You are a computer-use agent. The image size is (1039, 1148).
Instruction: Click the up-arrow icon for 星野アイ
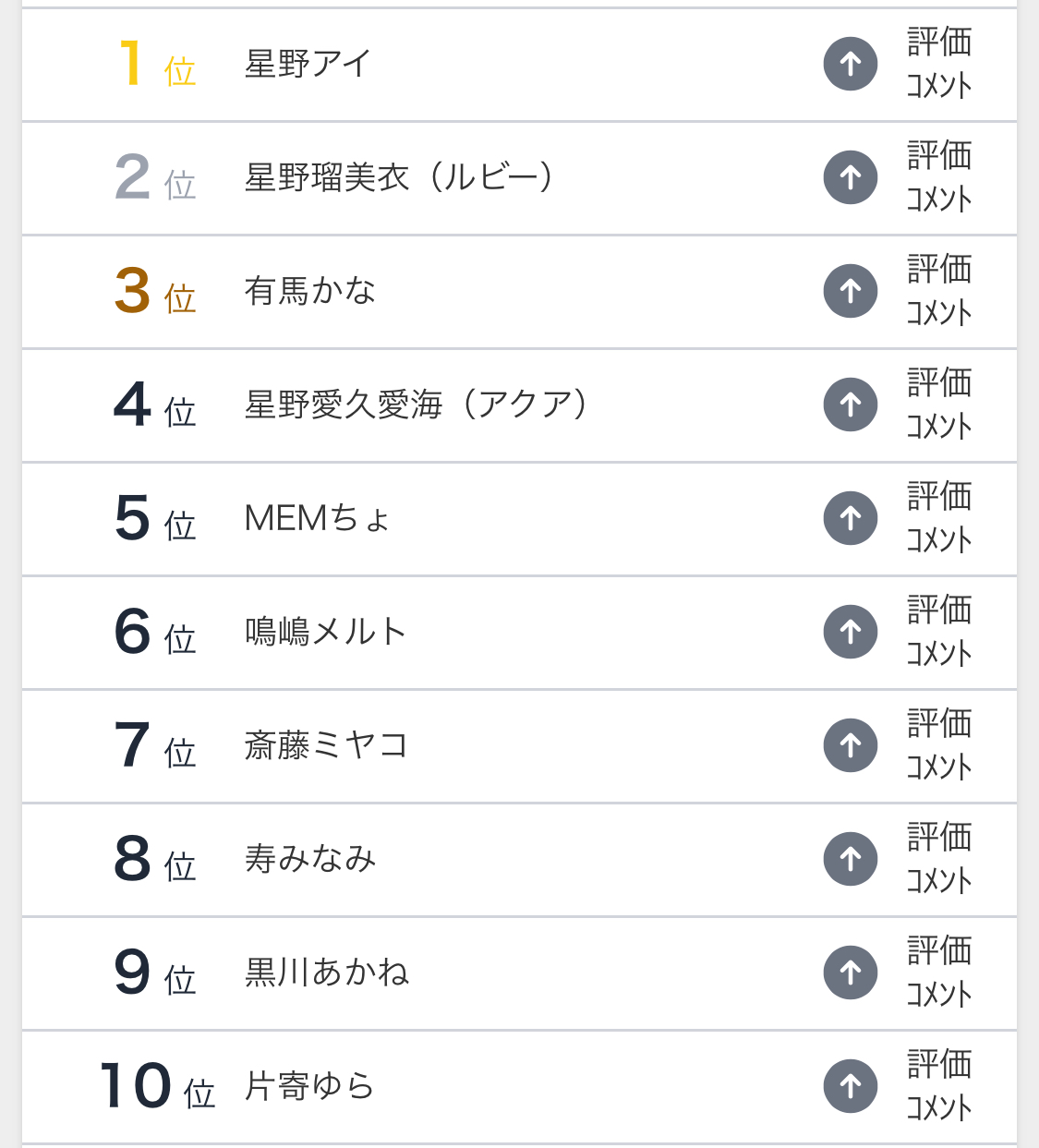point(850,64)
